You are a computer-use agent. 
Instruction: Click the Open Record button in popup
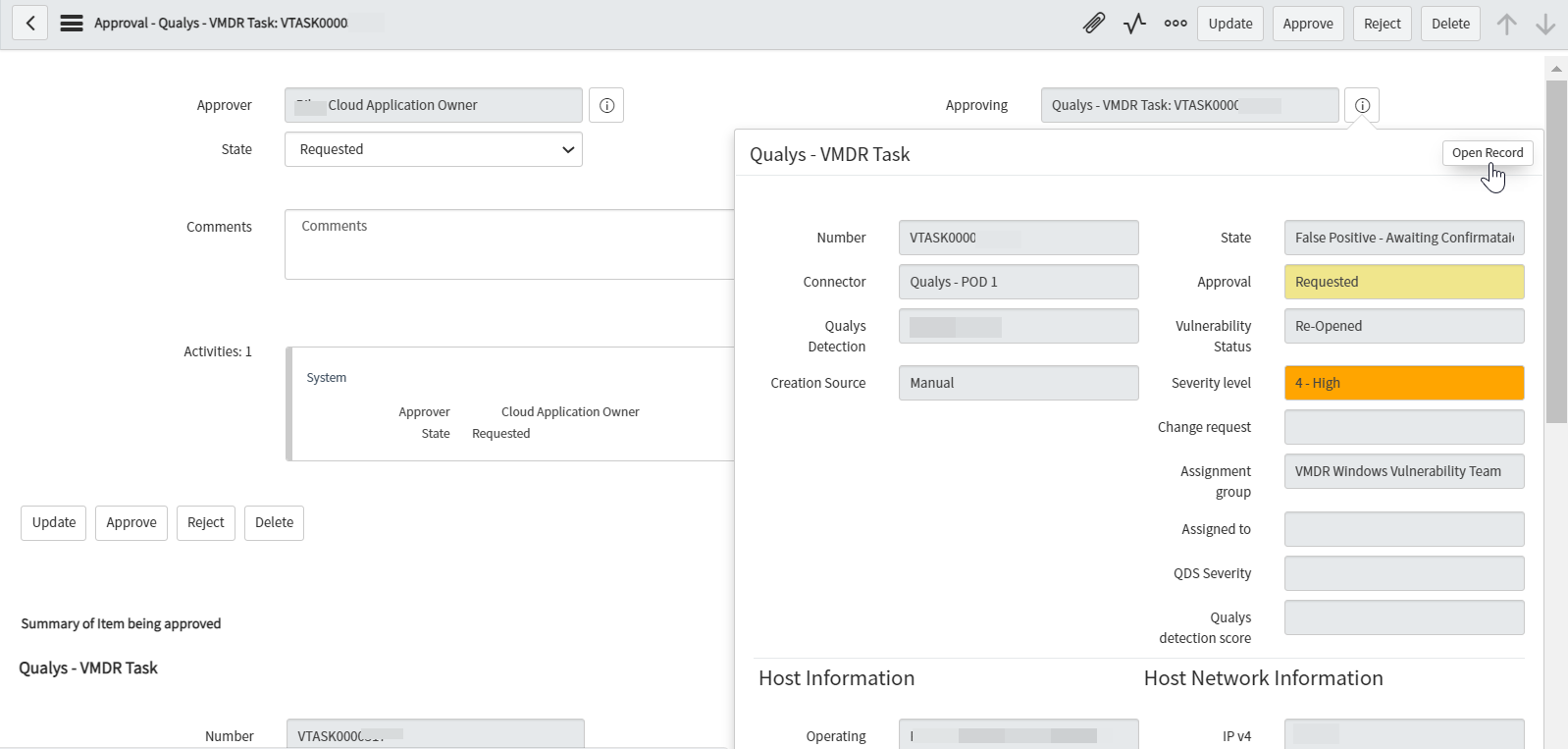pyautogui.click(x=1487, y=153)
